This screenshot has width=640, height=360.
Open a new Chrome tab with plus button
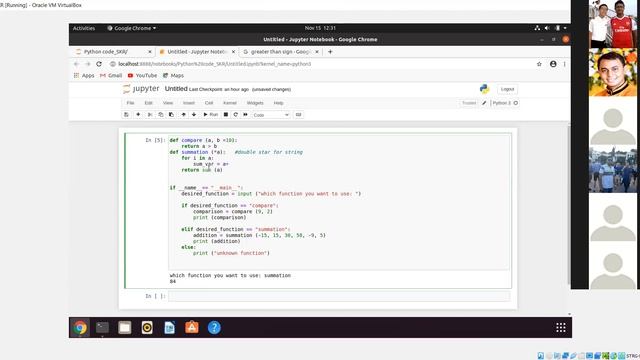pyautogui.click(x=330, y=52)
